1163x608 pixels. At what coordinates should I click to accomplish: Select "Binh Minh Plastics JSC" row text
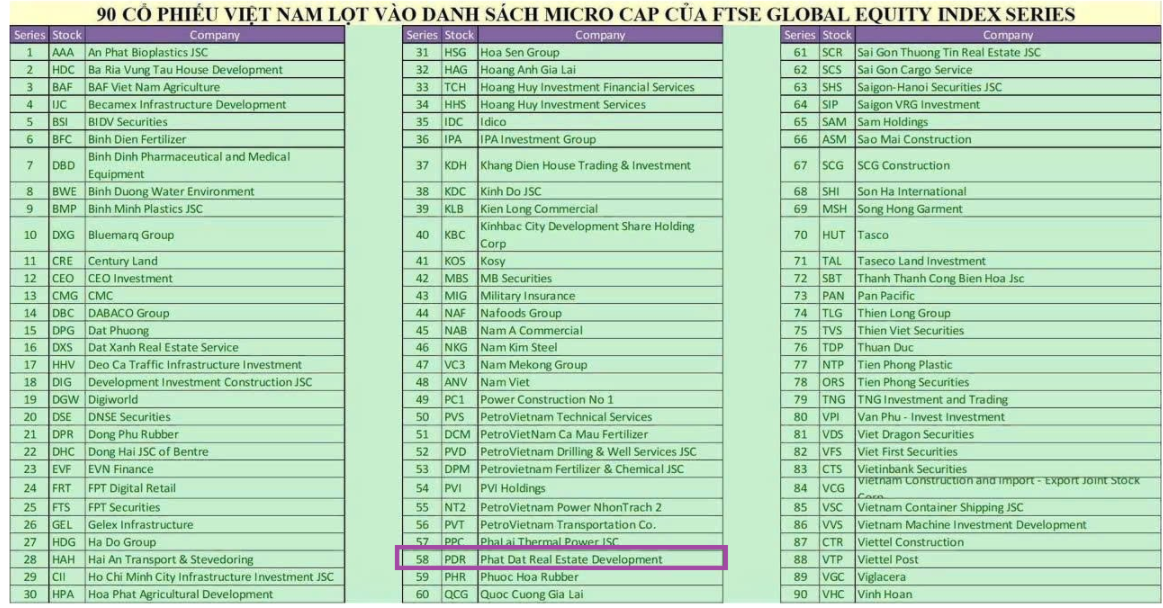[x=145, y=208]
